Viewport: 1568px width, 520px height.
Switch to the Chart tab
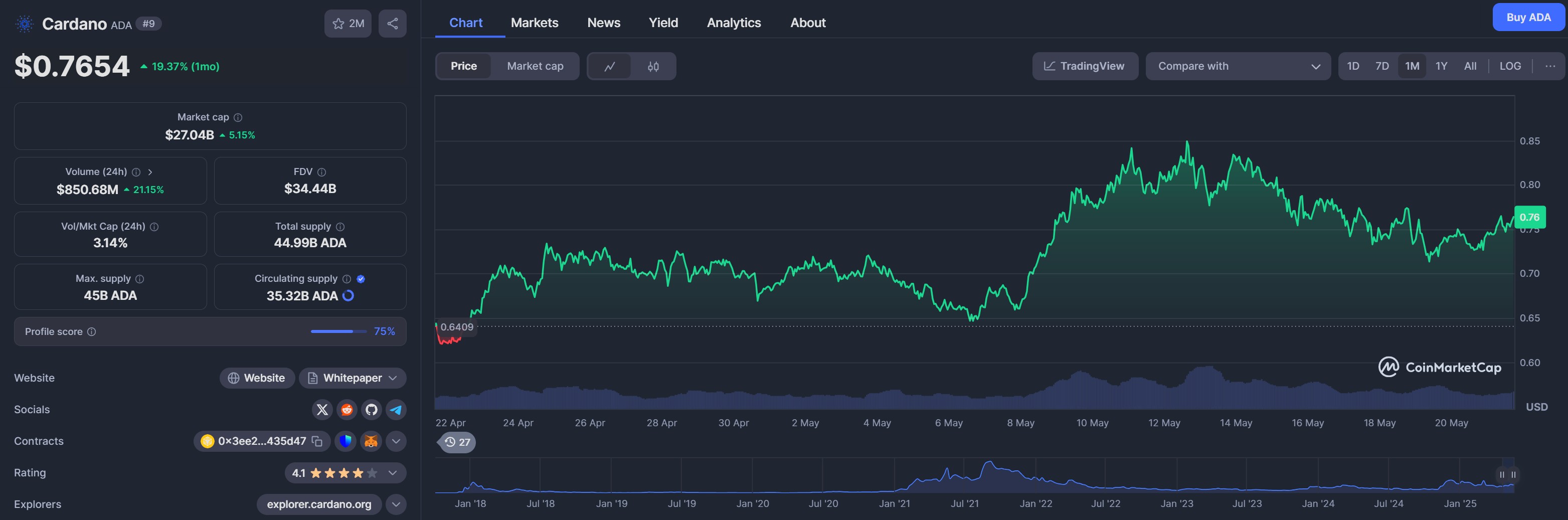click(466, 23)
